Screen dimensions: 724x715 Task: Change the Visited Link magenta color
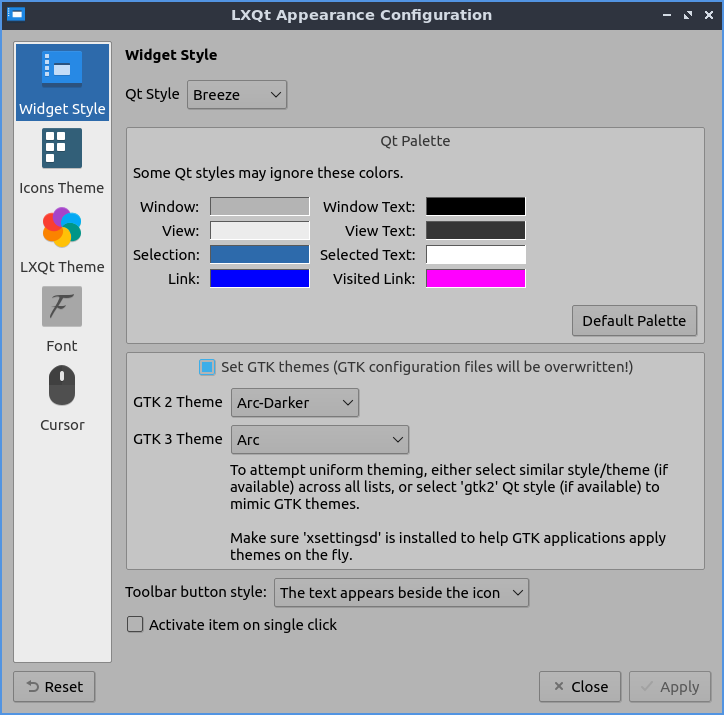475,279
